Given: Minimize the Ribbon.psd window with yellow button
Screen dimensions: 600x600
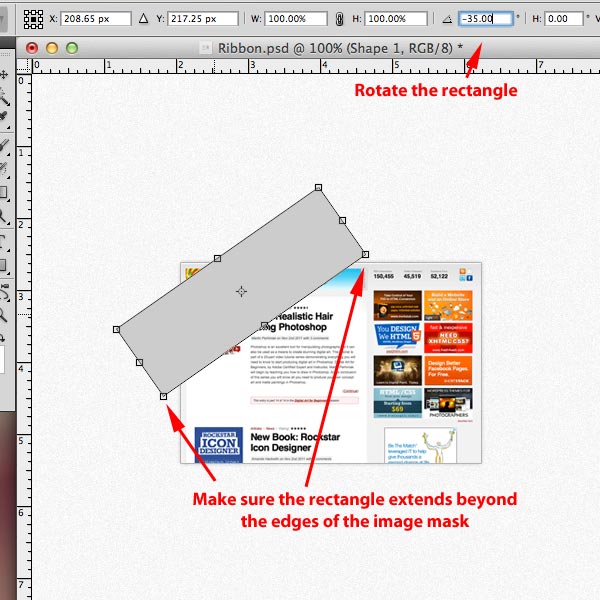Looking at the screenshot, I should coord(52,48).
